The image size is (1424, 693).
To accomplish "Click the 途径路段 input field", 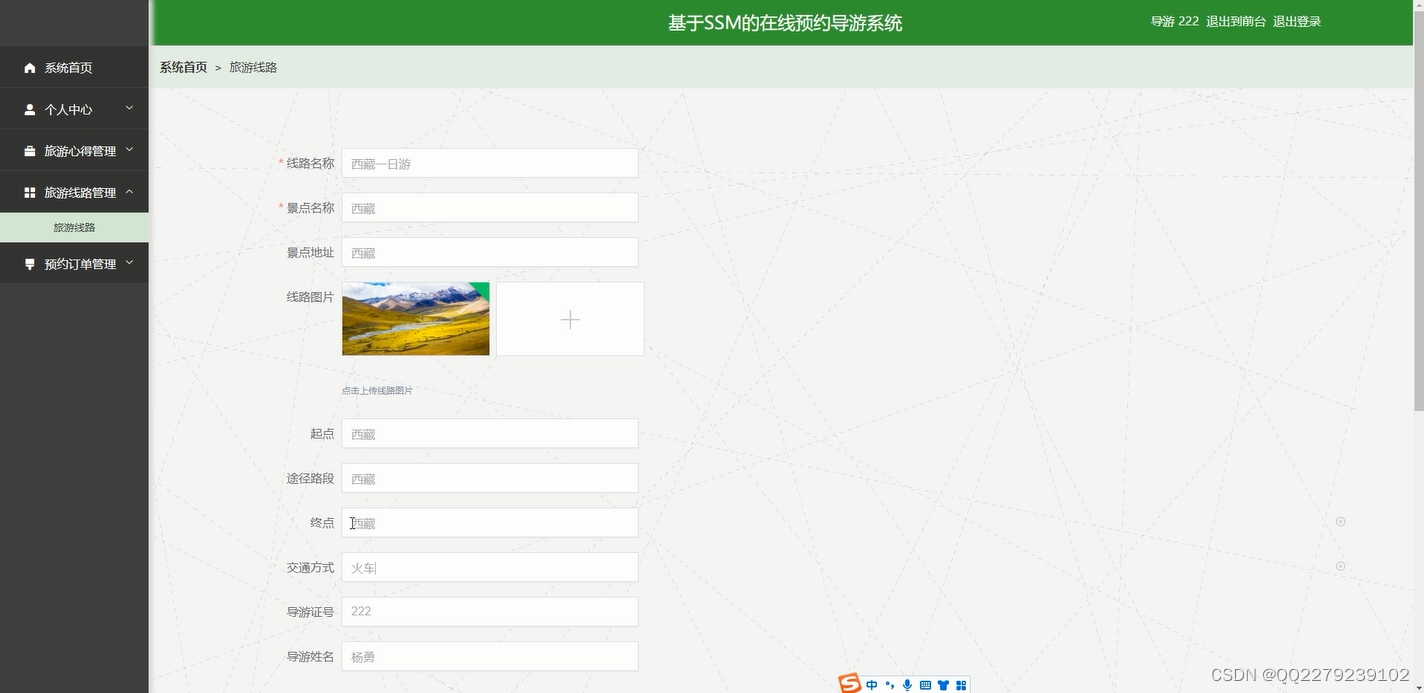I will 490,478.
